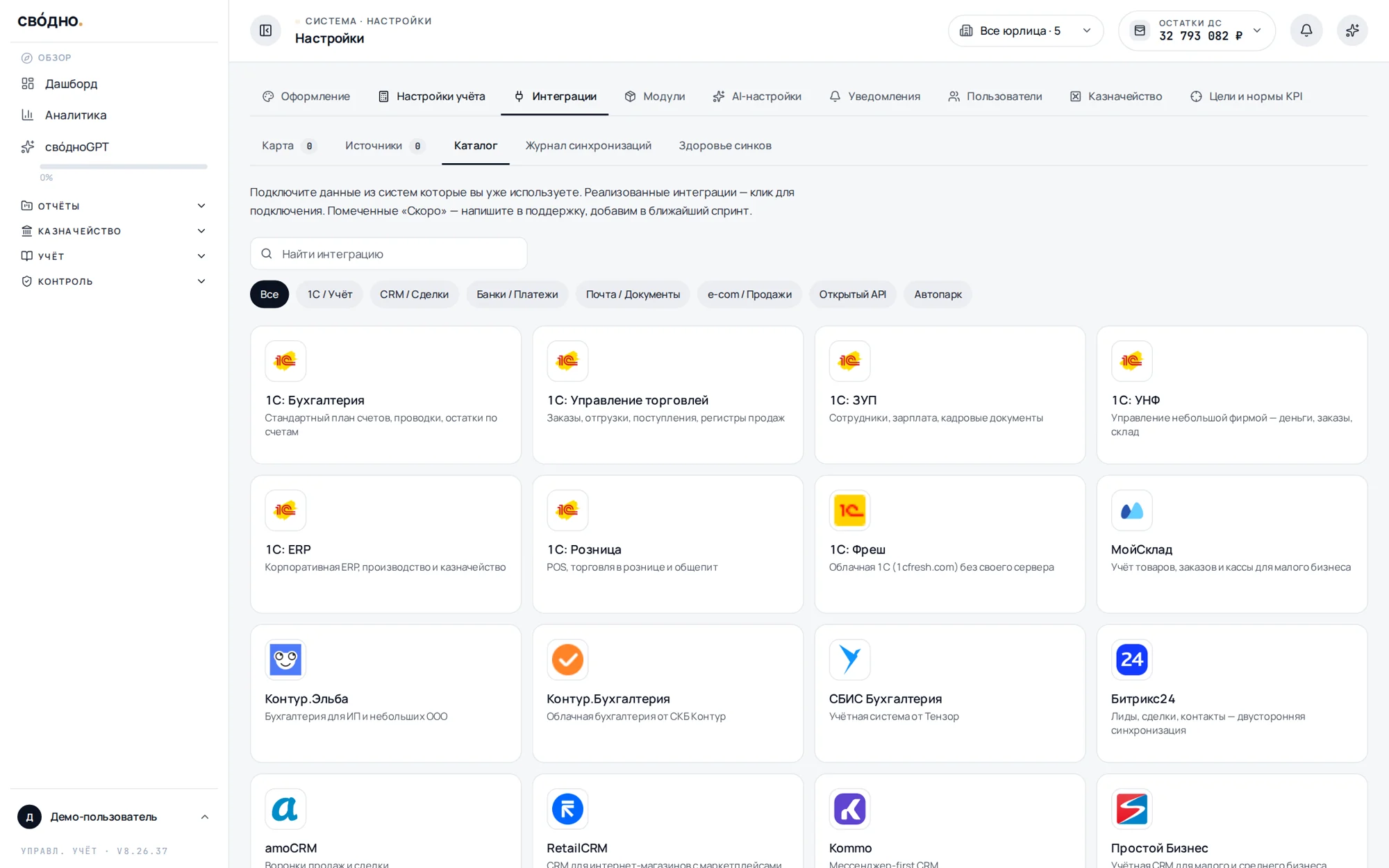Click the Простой Бизнес logo icon

(x=1131, y=809)
